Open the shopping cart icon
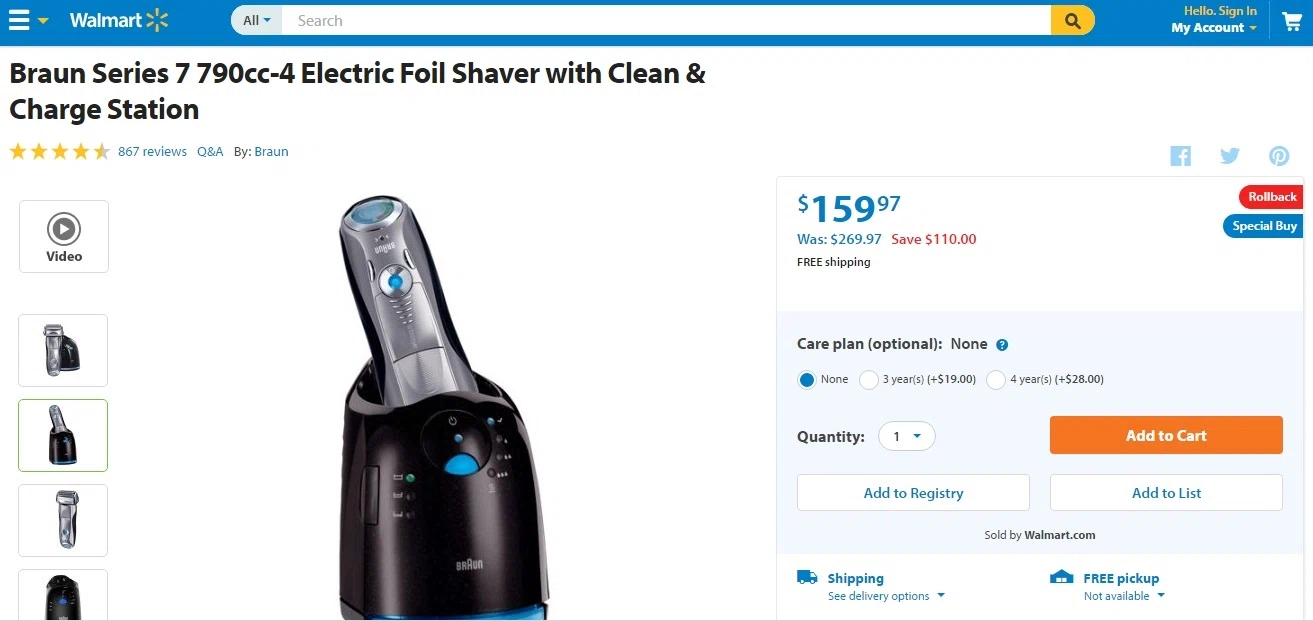The height and width of the screenshot is (621, 1313). tap(1292, 21)
